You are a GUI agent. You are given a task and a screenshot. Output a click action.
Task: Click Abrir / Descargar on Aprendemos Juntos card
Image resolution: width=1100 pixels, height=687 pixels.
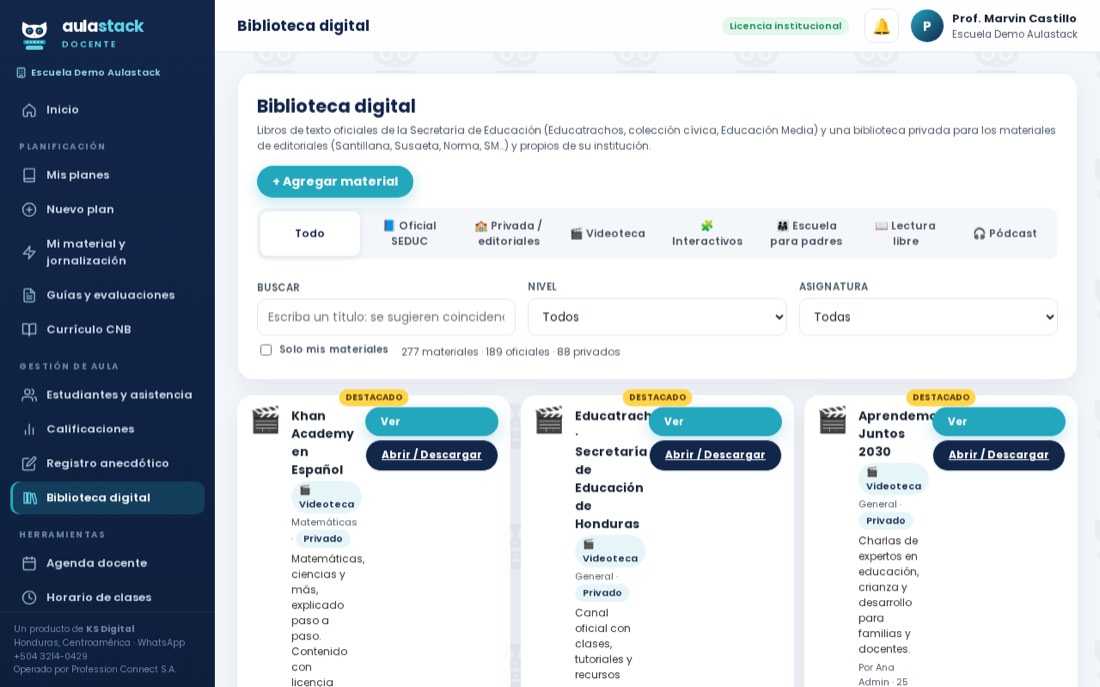tap(998, 455)
